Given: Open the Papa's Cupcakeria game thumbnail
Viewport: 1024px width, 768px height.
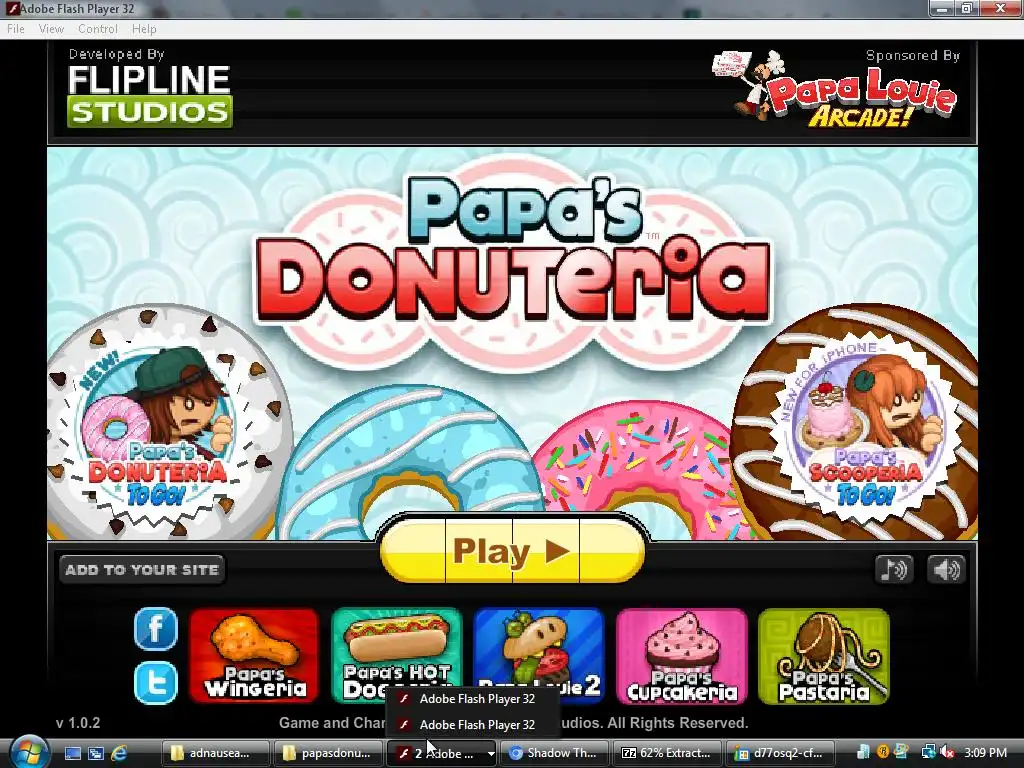Looking at the screenshot, I should coord(682,656).
